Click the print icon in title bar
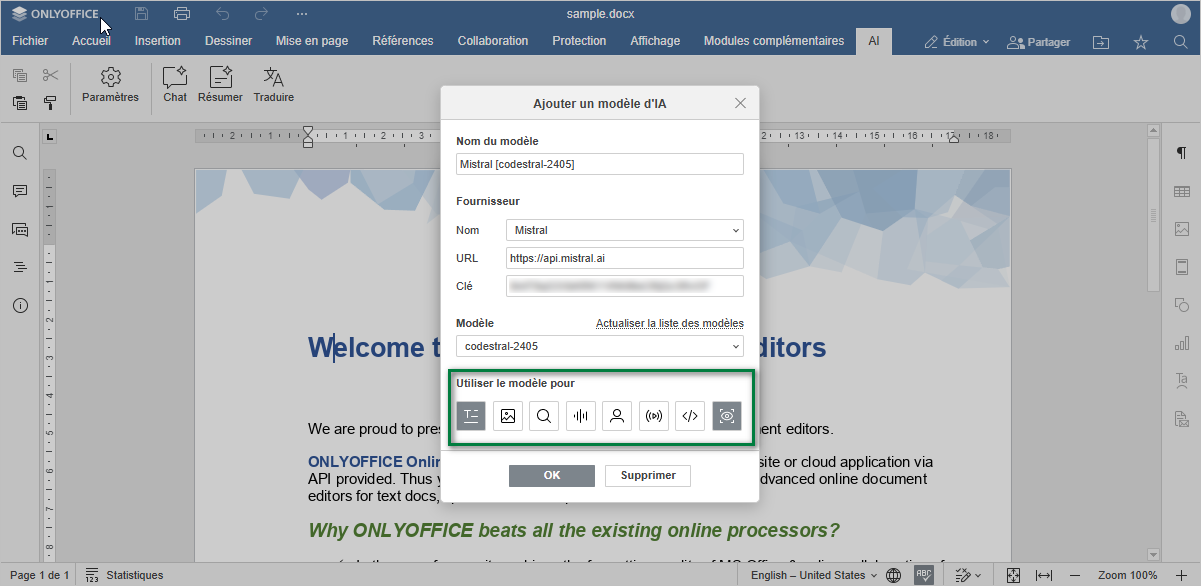This screenshot has height=586, width=1201. click(x=181, y=14)
